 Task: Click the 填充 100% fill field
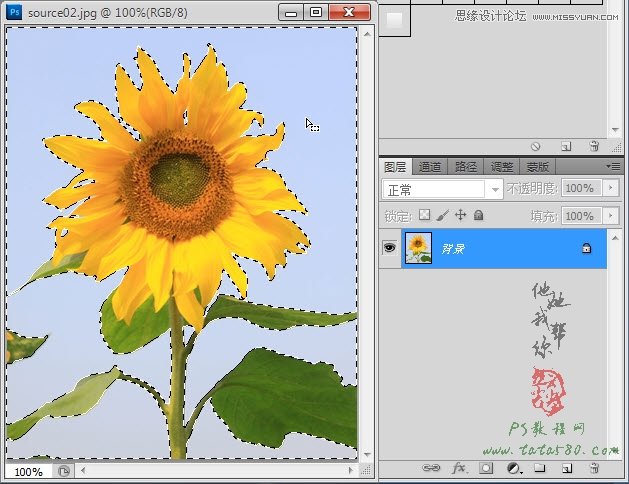[x=581, y=216]
